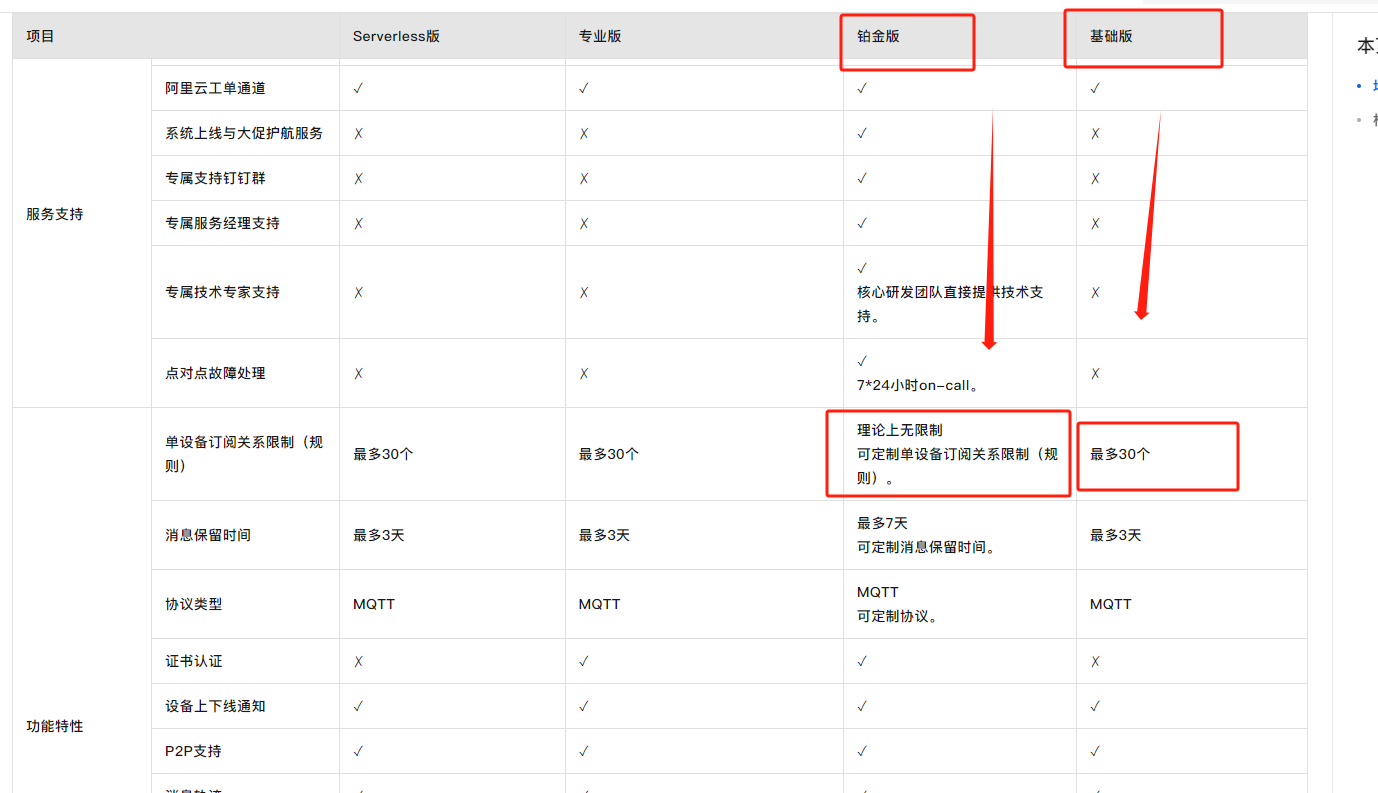This screenshot has width=1378, height=793.
Task: Click 最多30个 in the 专业版 column
Action: (x=609, y=454)
